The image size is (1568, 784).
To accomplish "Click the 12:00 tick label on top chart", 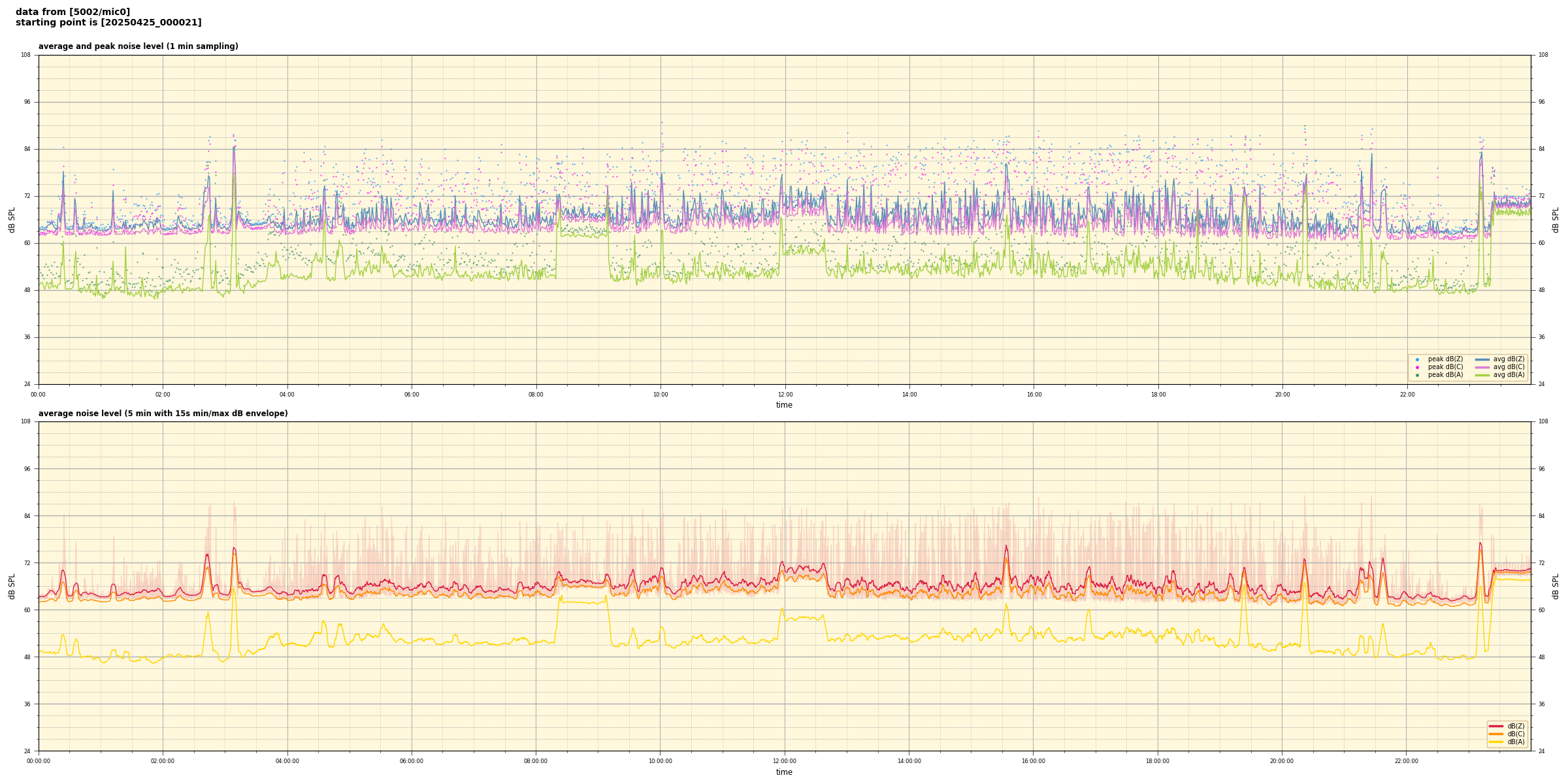I will [x=785, y=395].
